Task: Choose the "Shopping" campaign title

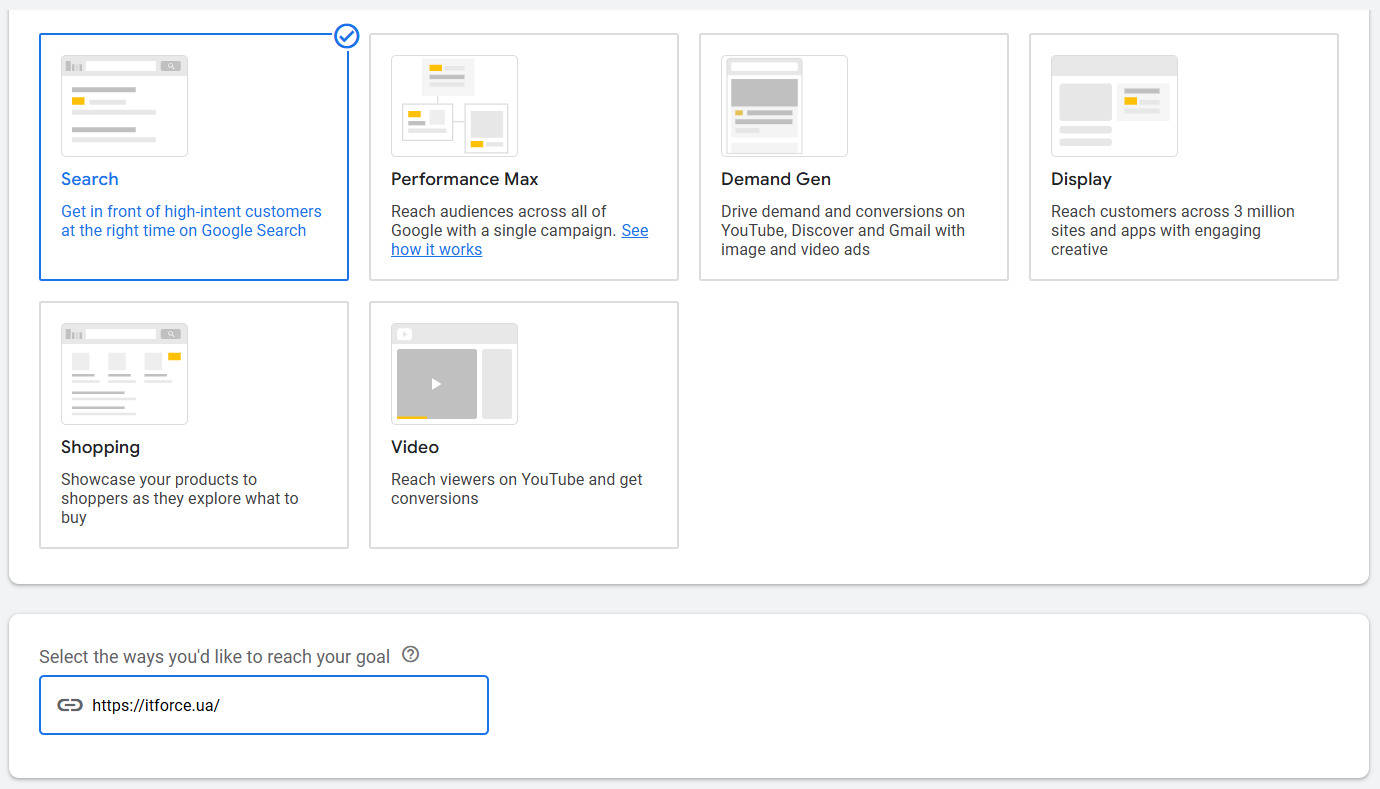Action: pyautogui.click(x=100, y=448)
